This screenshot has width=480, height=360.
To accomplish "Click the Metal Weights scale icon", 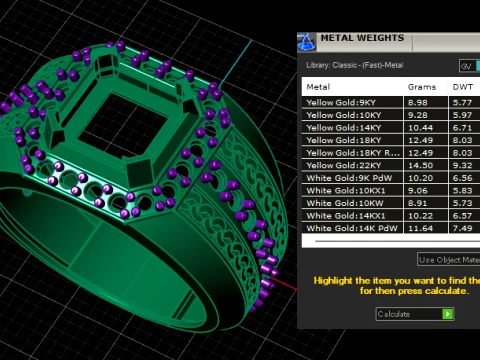I will pos(306,42).
